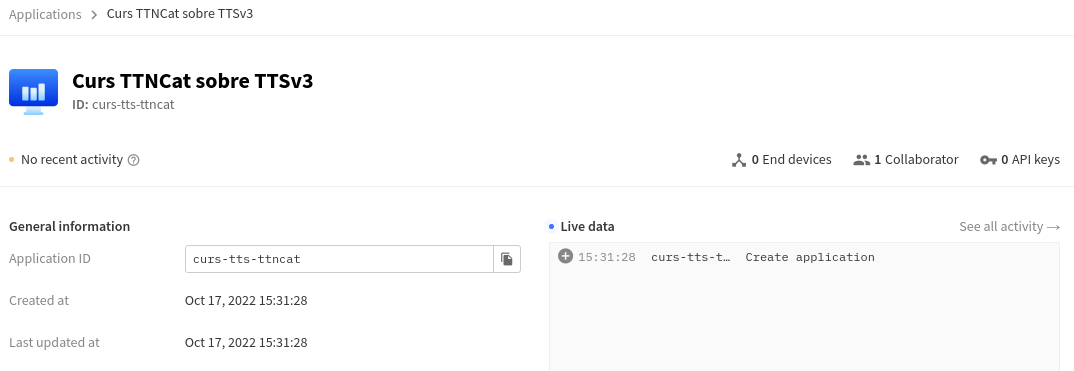
Task: Expand the plus icon on Create application event
Action: 565,257
